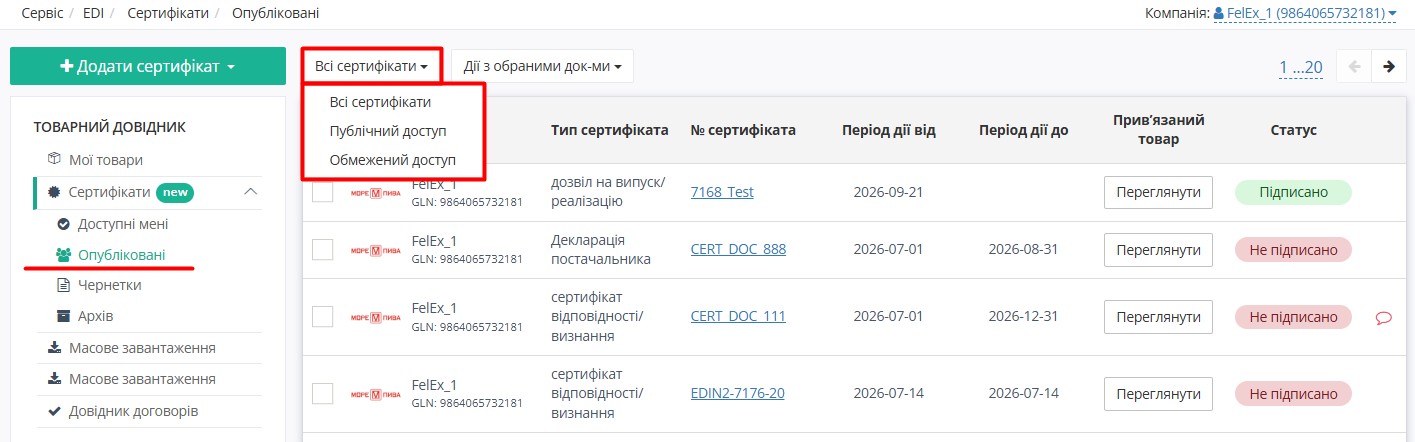Click the Опубліковані breadcrumb
Image resolution: width=1415 pixels, height=442 pixels.
[x=276, y=14]
